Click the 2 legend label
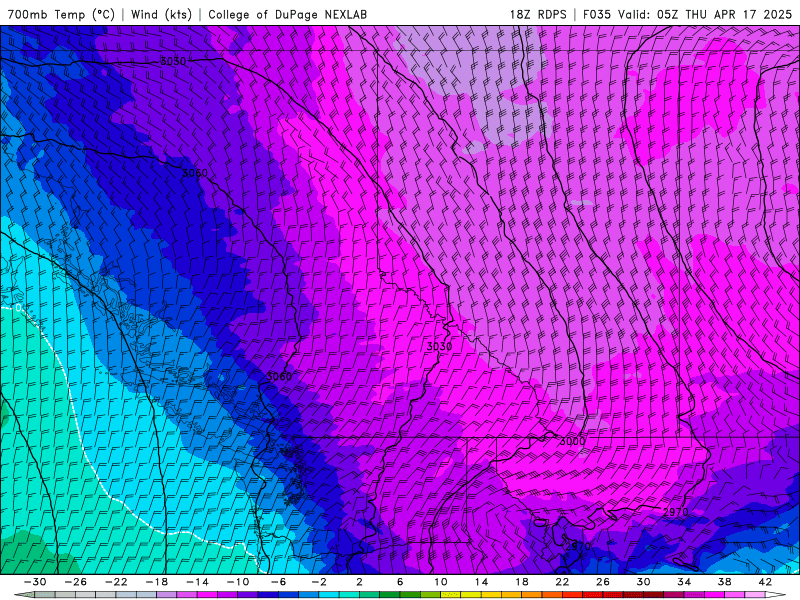Viewport: 800px width, 600px height. 360,582
